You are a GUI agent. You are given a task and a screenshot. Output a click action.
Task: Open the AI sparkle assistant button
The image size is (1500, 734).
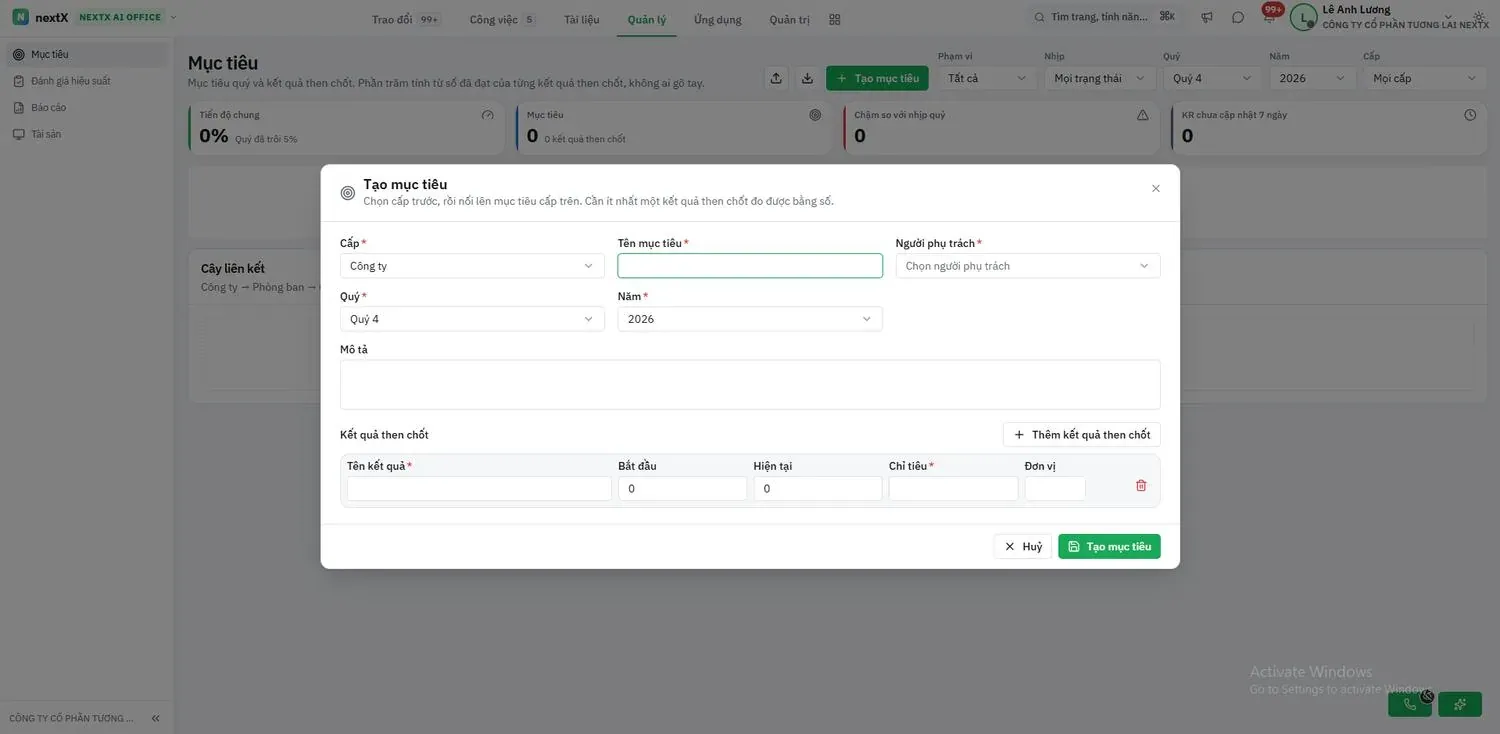(x=1460, y=704)
